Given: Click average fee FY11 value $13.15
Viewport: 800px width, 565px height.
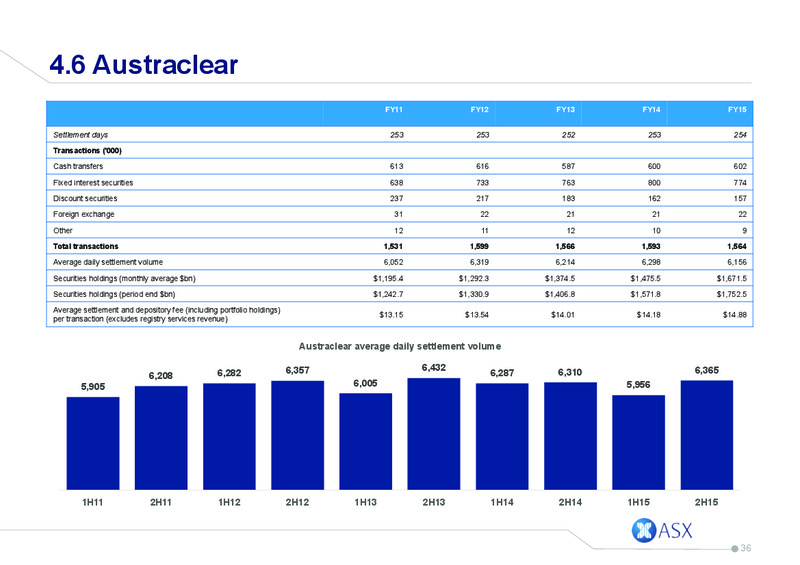Looking at the screenshot, I should point(391,315).
